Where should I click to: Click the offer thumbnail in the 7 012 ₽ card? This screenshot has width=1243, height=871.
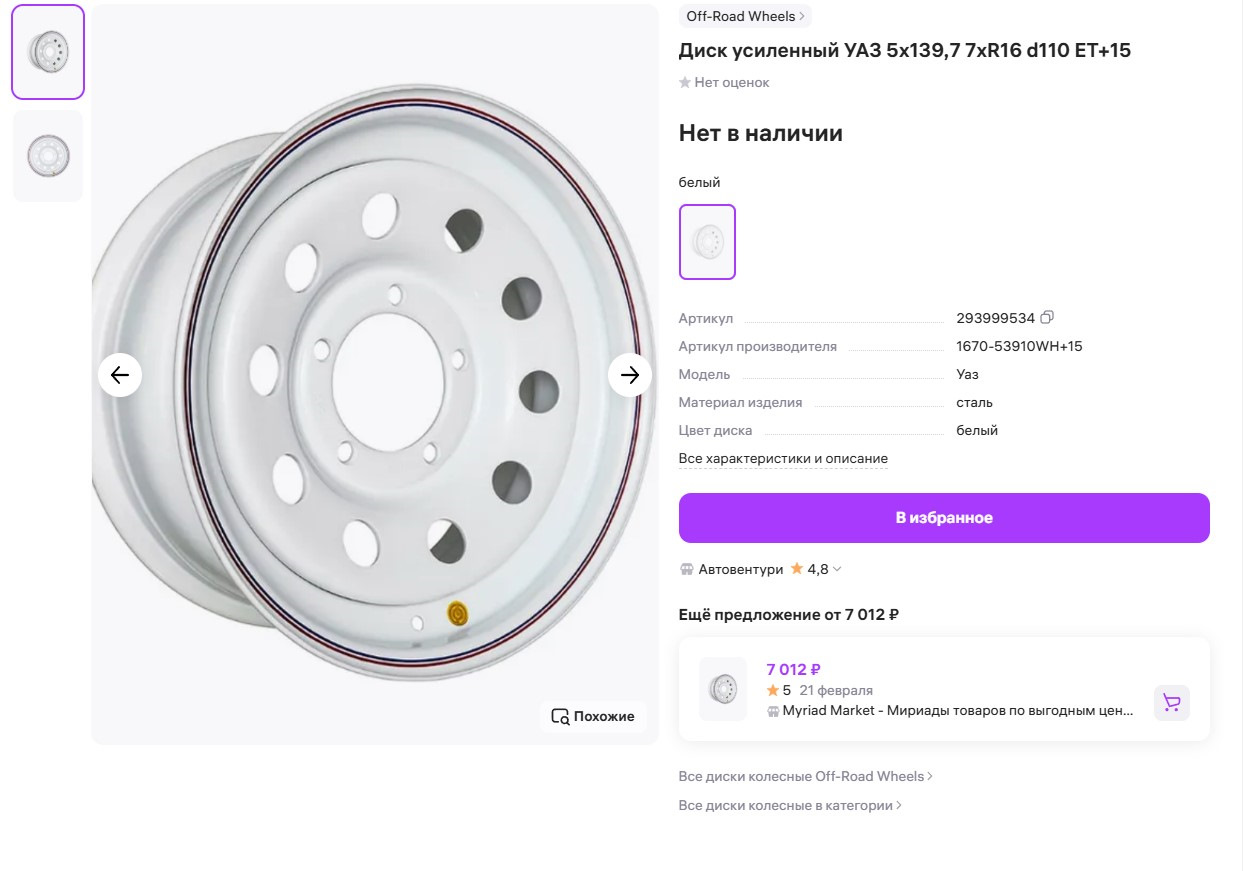coord(722,689)
